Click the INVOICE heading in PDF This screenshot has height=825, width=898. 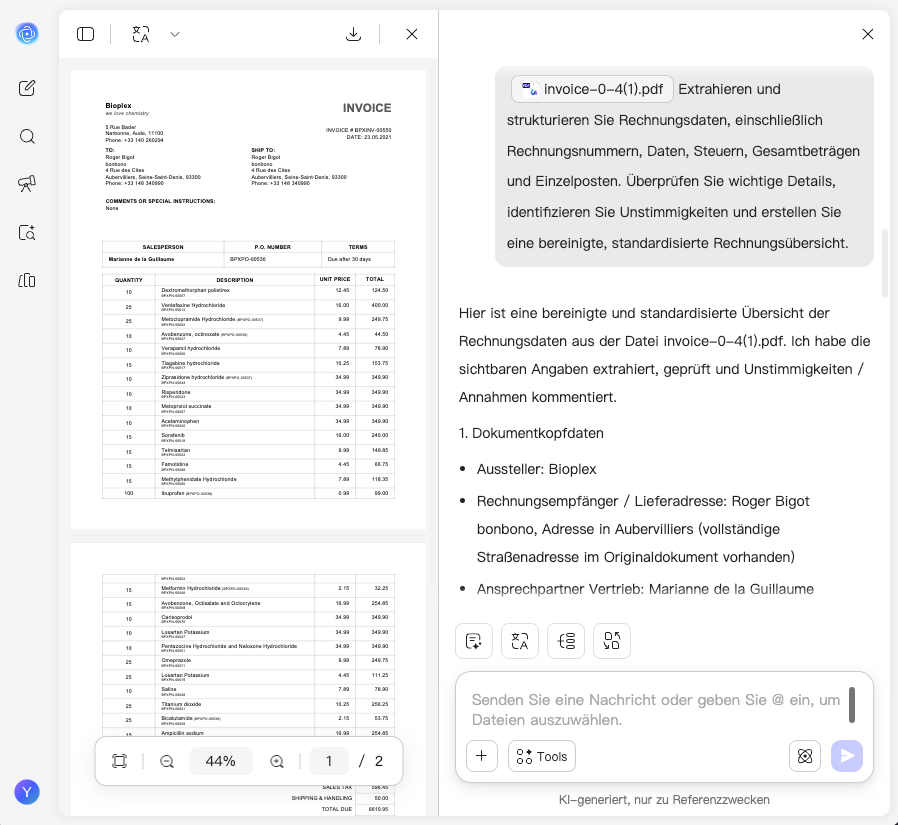click(x=367, y=108)
